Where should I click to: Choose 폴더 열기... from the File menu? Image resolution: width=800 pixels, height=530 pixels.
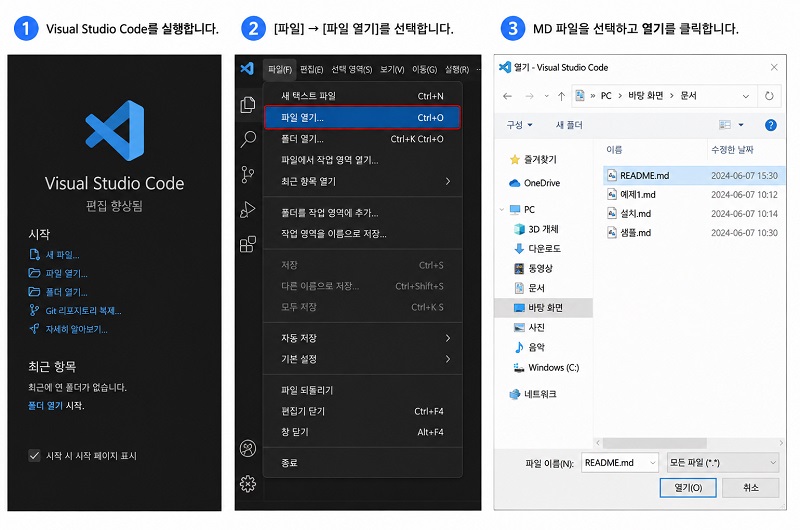point(362,139)
